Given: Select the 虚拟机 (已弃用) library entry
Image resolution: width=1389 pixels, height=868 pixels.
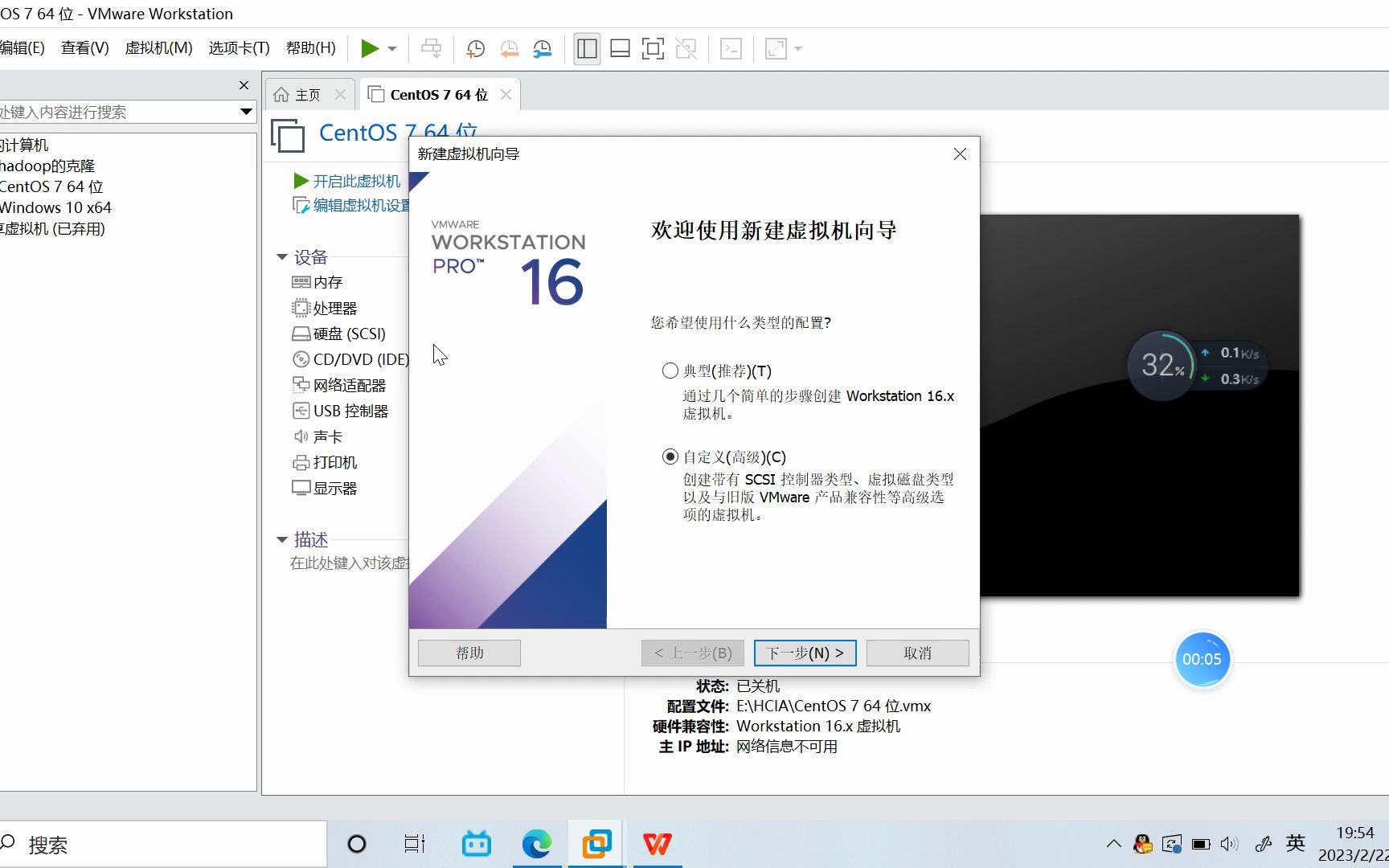Looking at the screenshot, I should click(x=53, y=229).
